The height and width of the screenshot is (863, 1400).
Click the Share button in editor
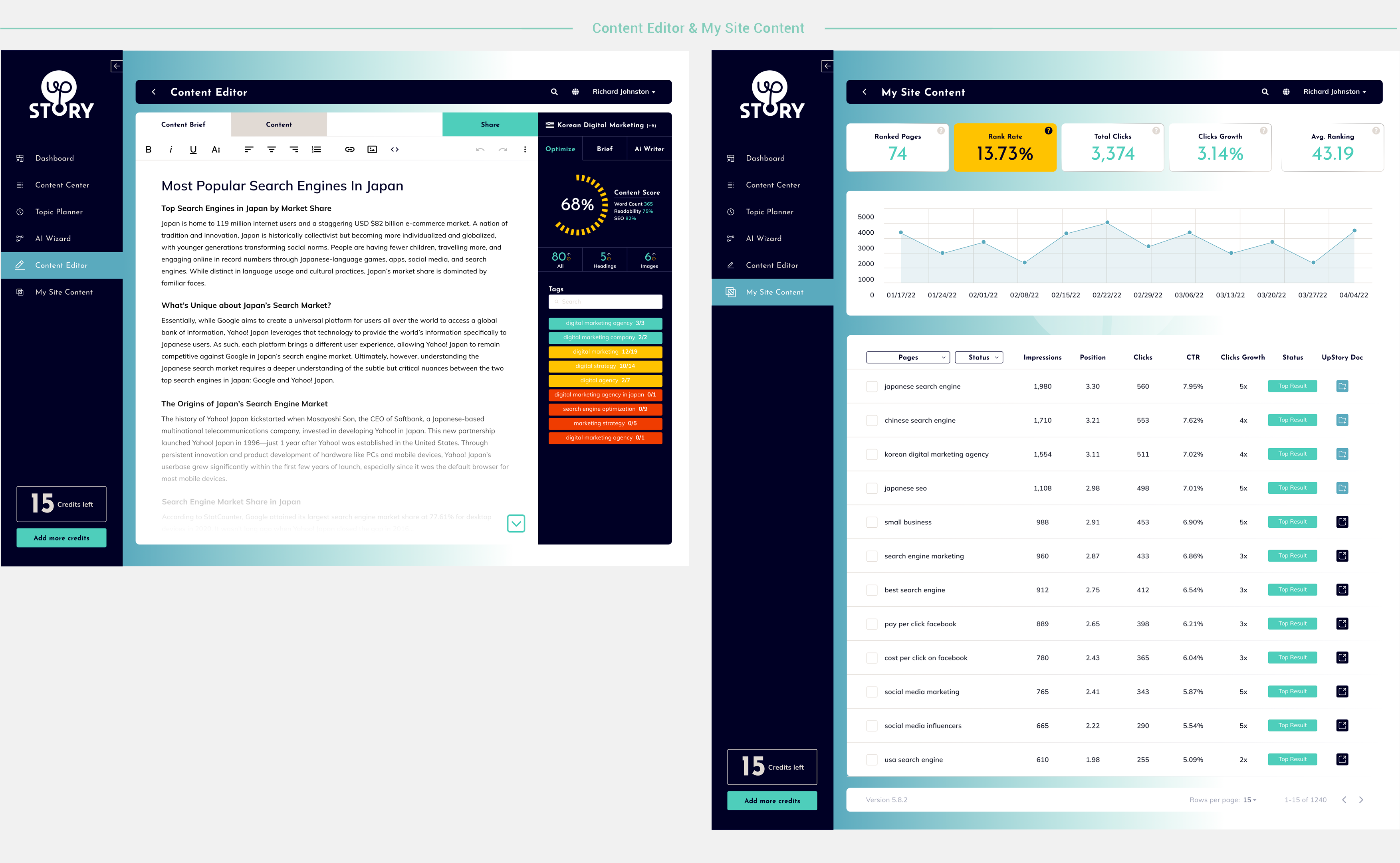coord(490,125)
